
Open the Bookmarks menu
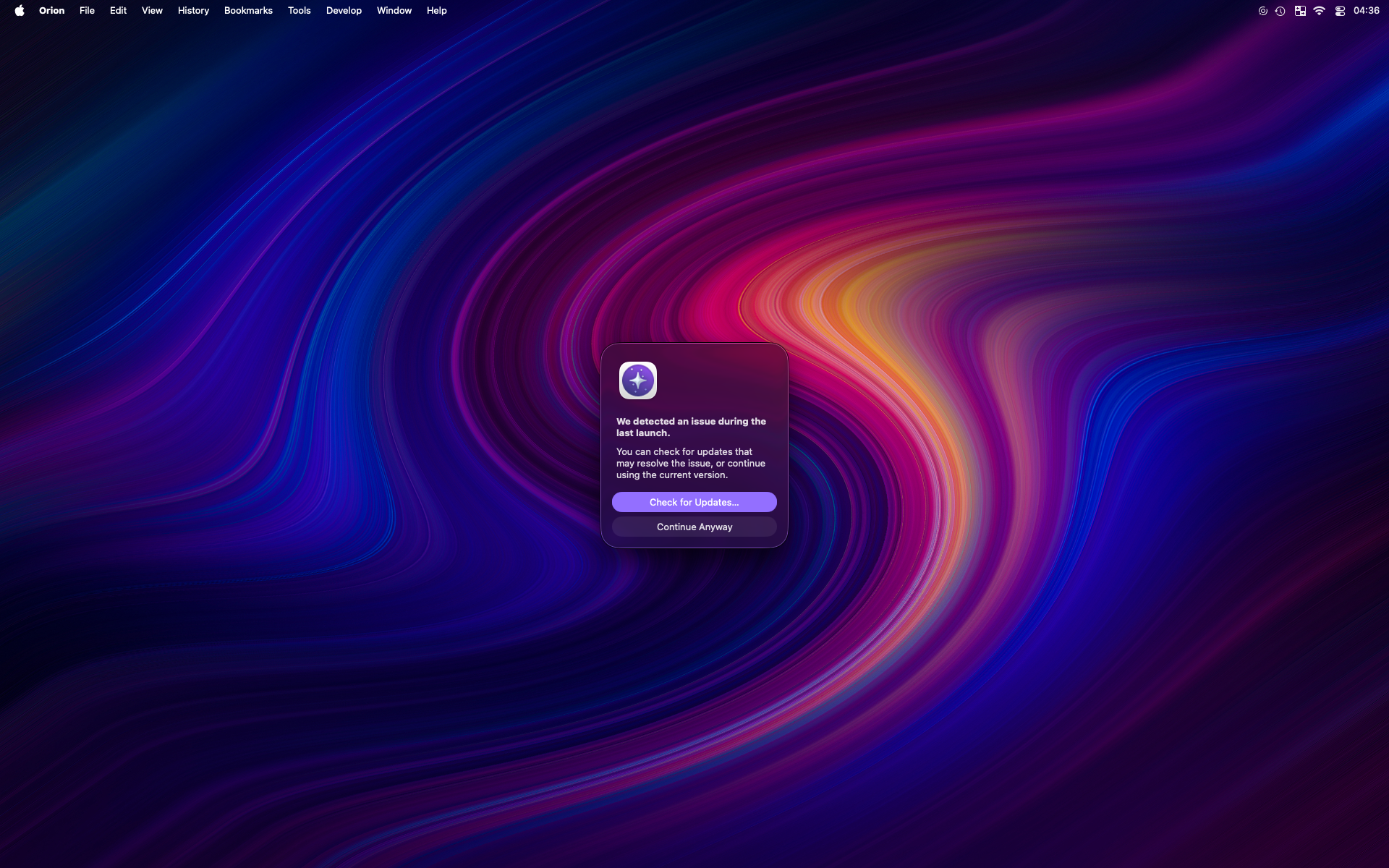(248, 10)
